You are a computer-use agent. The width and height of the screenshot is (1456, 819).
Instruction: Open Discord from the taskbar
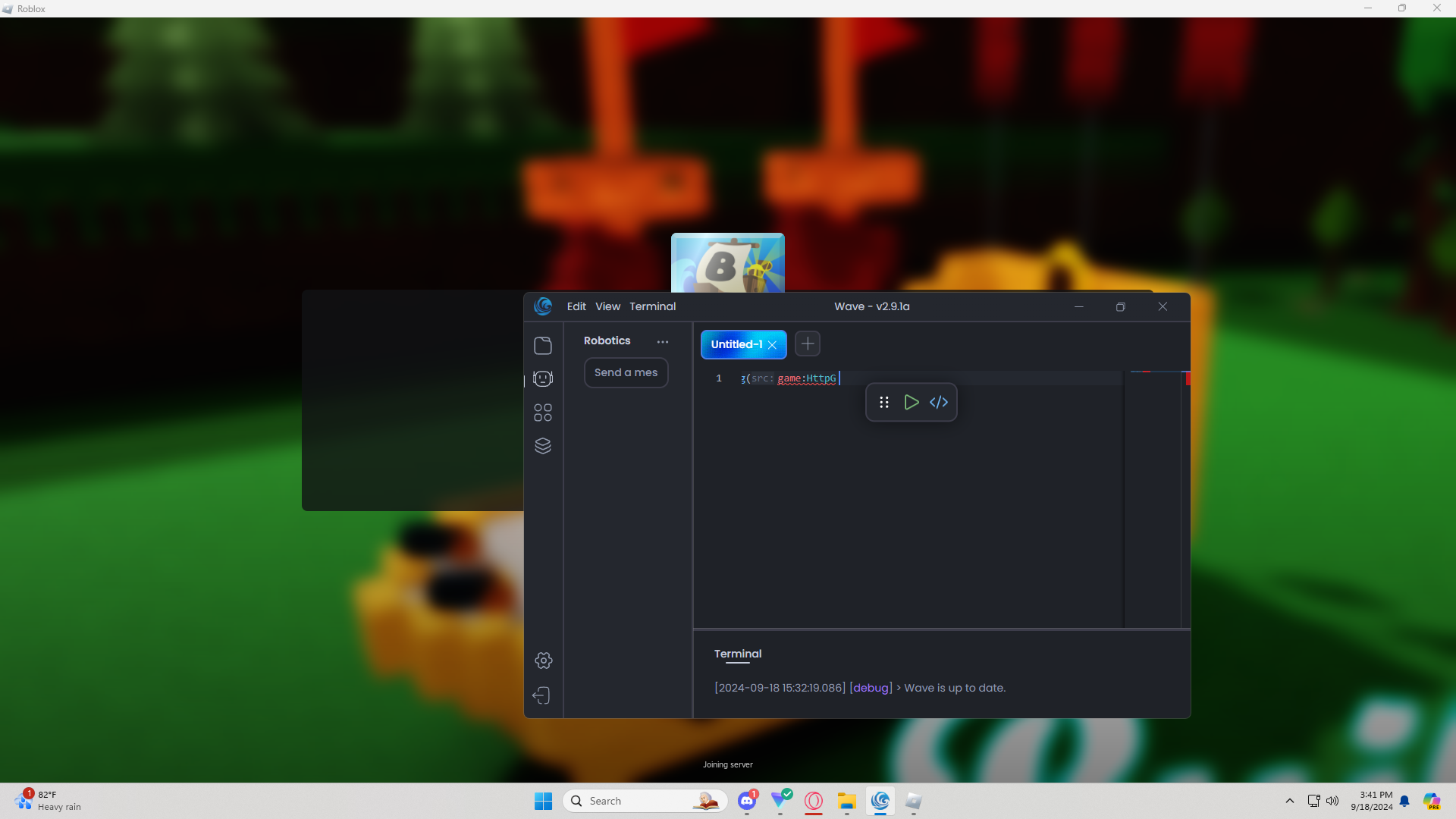point(747,801)
